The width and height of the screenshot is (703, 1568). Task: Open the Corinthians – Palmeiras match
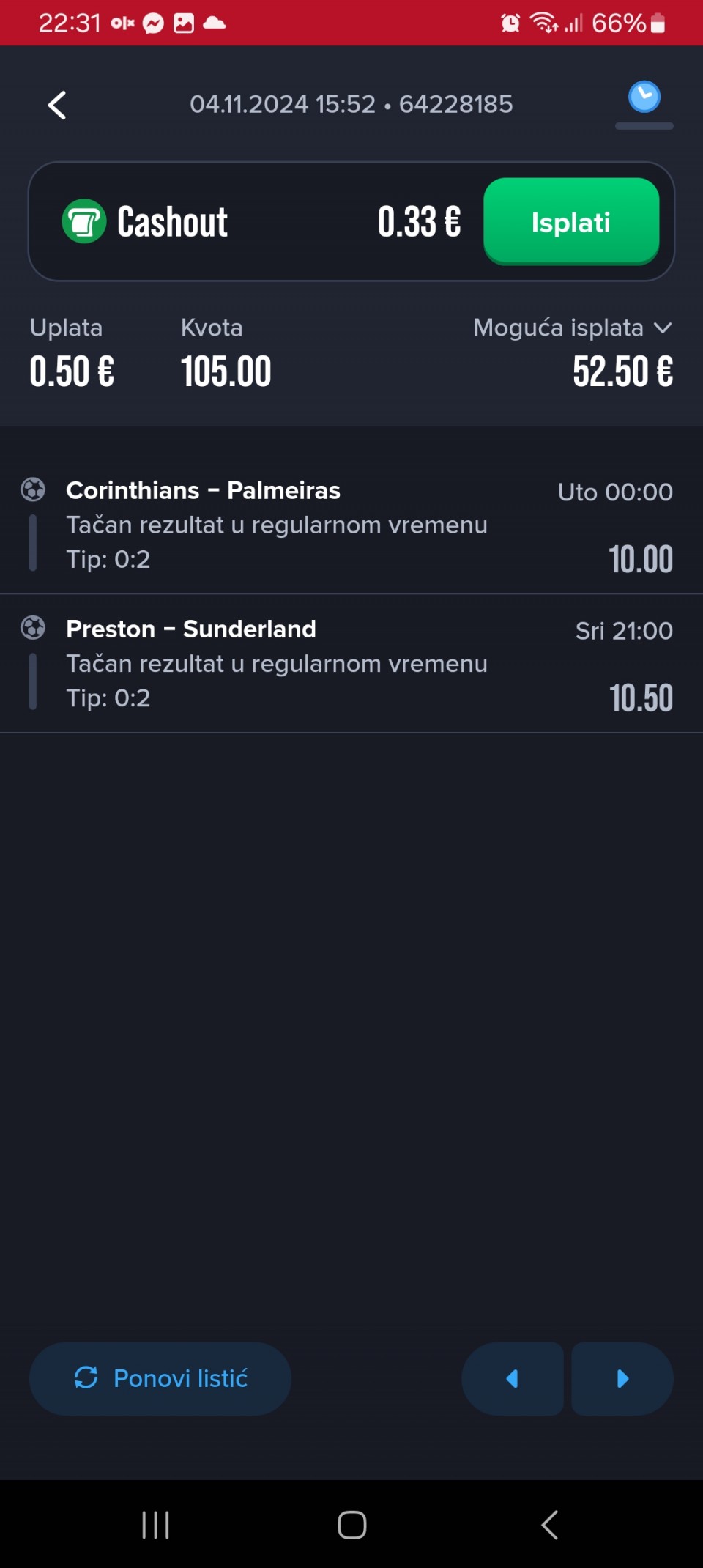click(203, 490)
